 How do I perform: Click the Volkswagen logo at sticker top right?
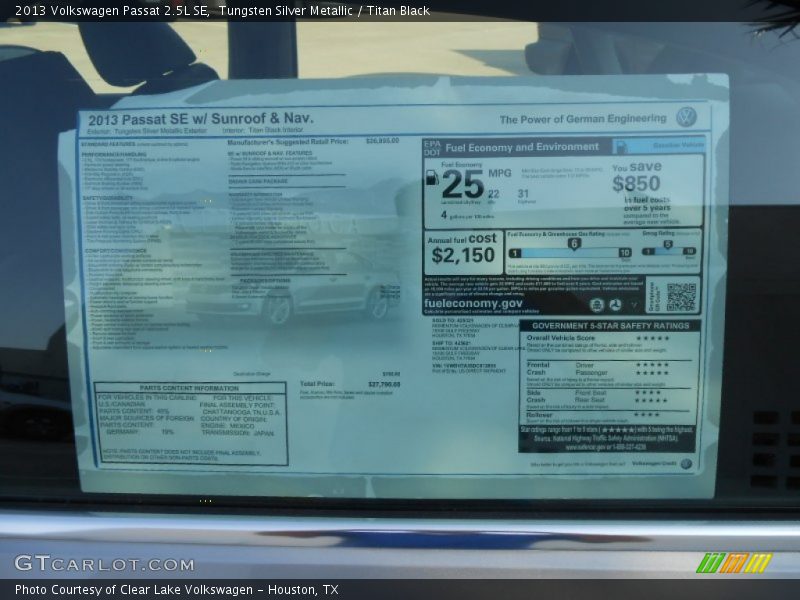click(685, 117)
